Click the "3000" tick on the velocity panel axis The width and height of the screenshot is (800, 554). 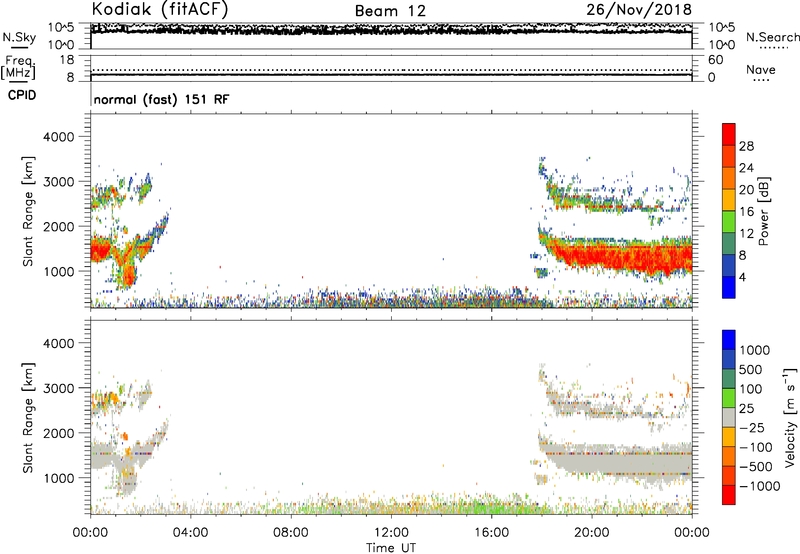[58, 388]
